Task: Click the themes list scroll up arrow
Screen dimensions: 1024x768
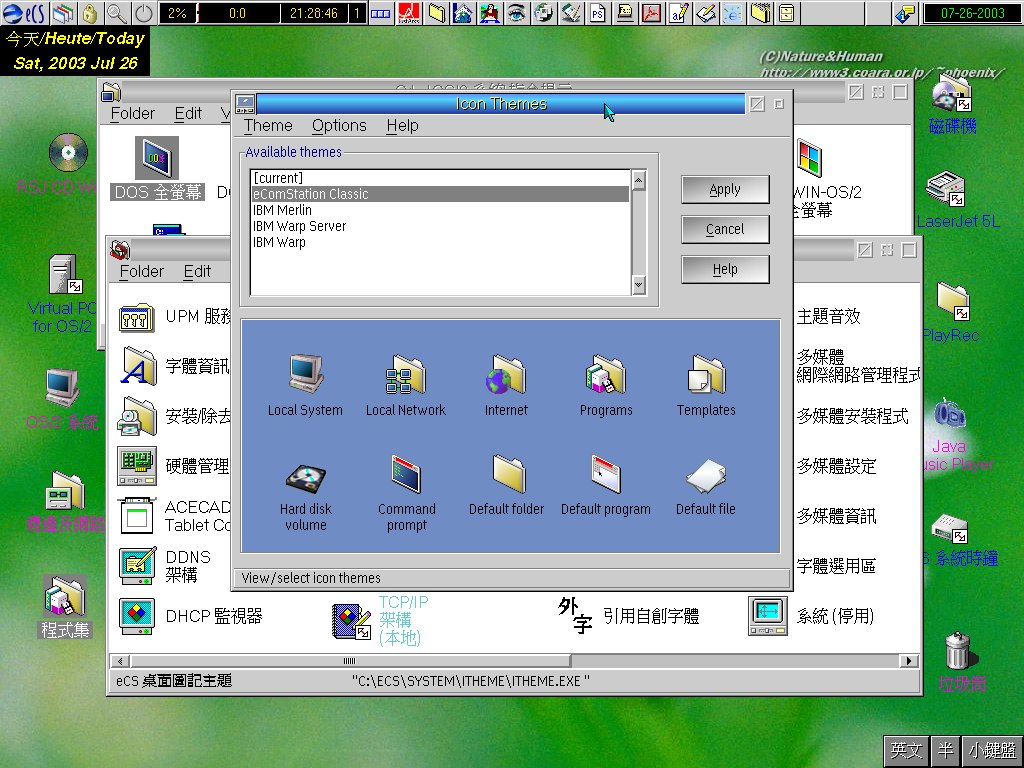Action: [x=639, y=179]
